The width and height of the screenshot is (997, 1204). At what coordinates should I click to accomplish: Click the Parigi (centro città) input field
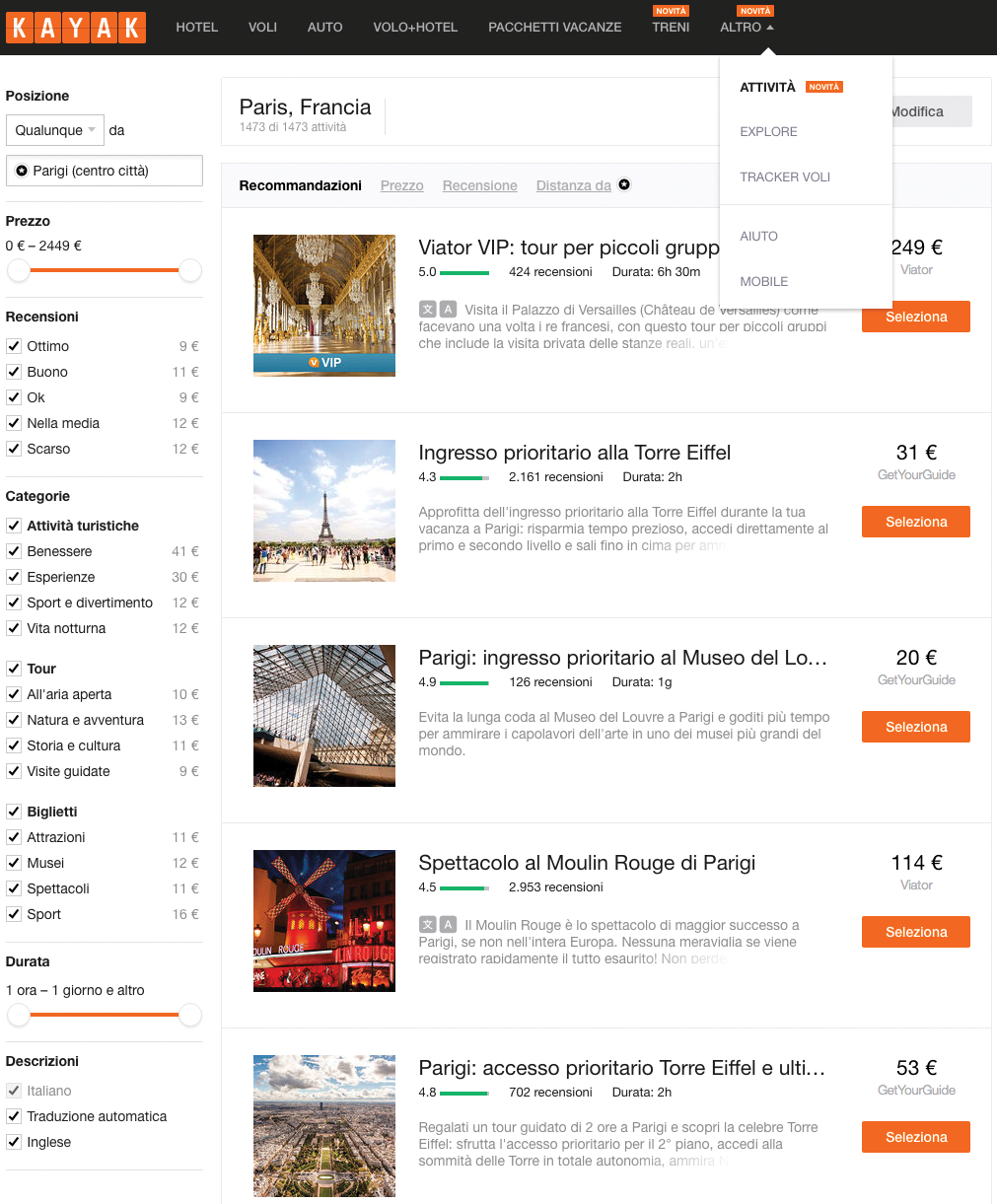(105, 171)
